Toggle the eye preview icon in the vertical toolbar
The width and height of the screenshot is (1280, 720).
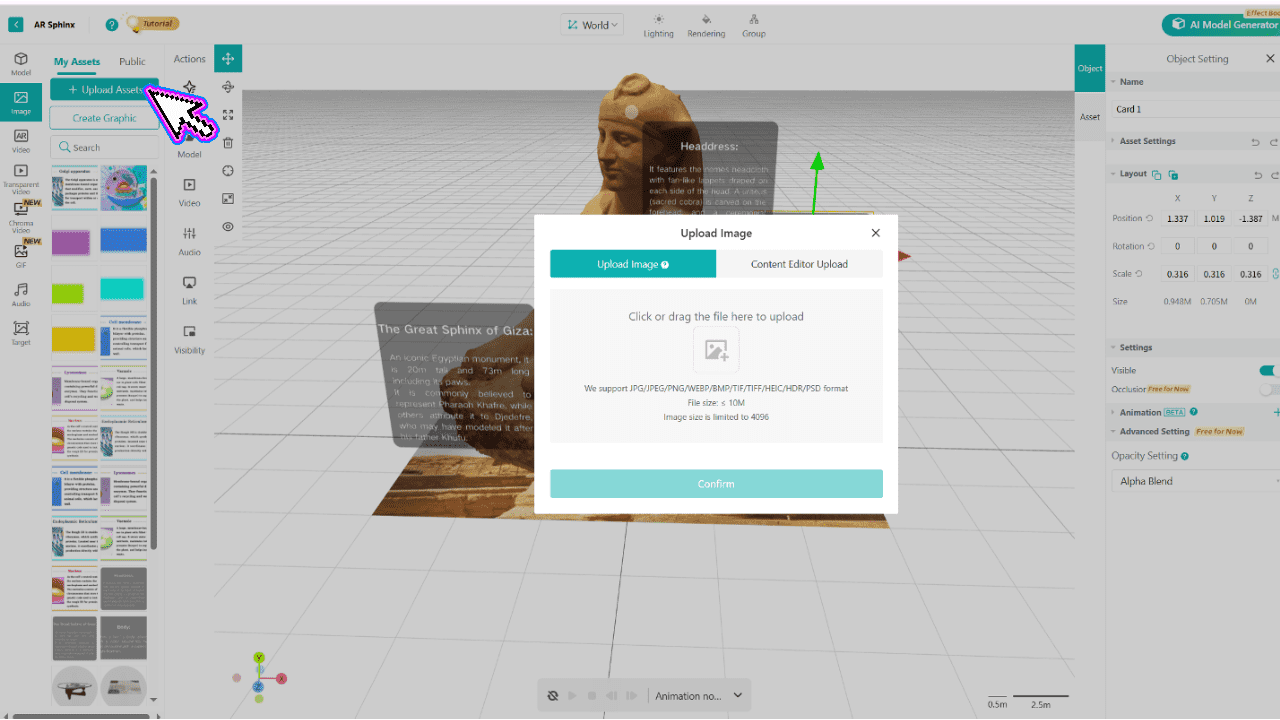coord(228,227)
